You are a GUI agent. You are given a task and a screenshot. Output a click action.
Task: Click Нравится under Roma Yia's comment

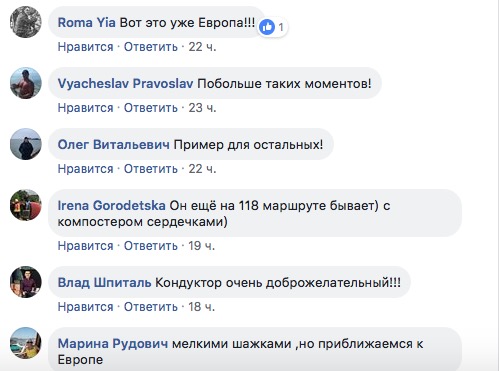point(85,47)
